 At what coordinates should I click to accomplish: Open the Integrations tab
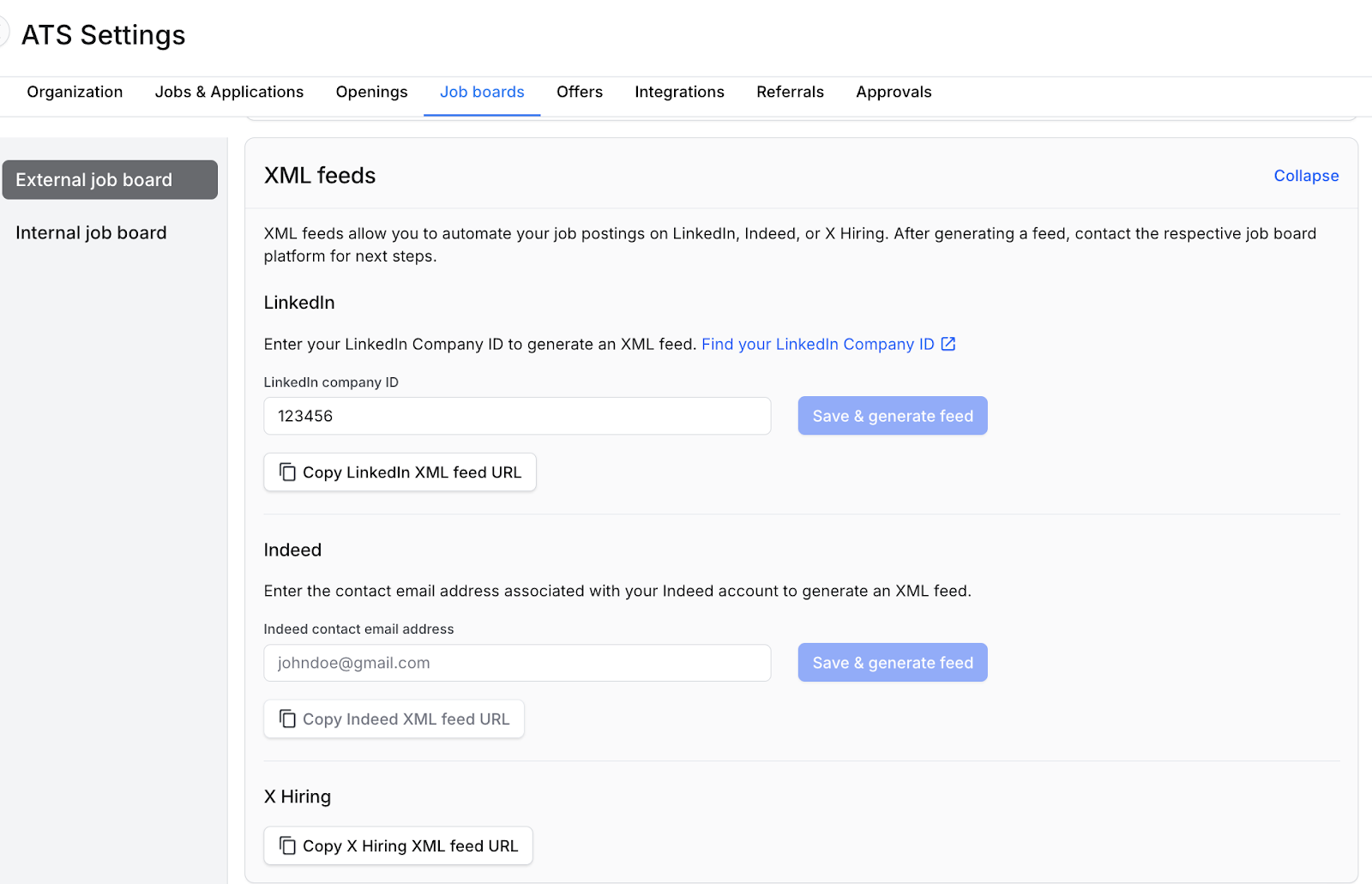tap(679, 92)
